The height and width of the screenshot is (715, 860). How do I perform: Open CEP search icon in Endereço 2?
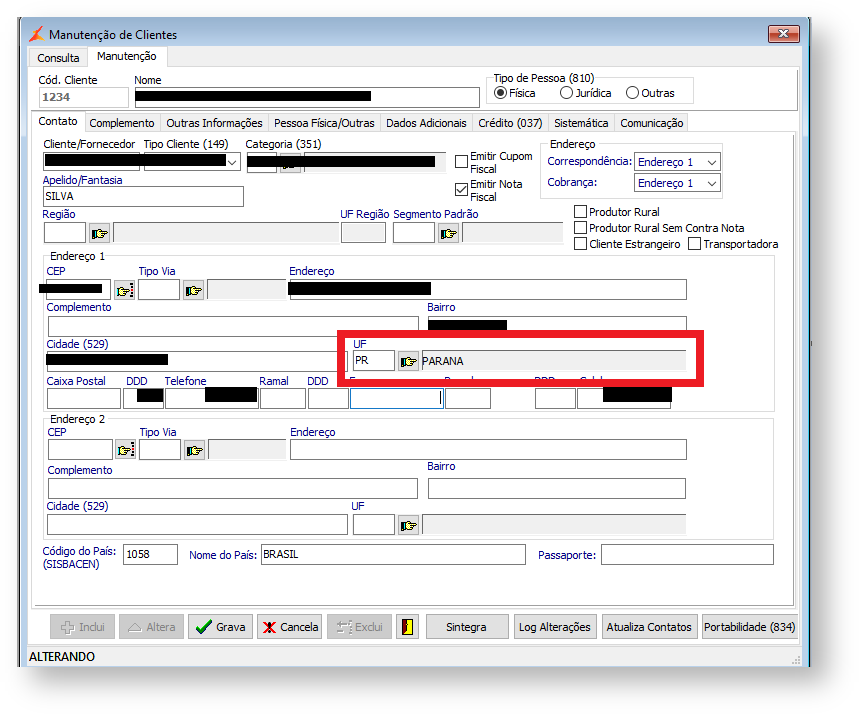(126, 450)
